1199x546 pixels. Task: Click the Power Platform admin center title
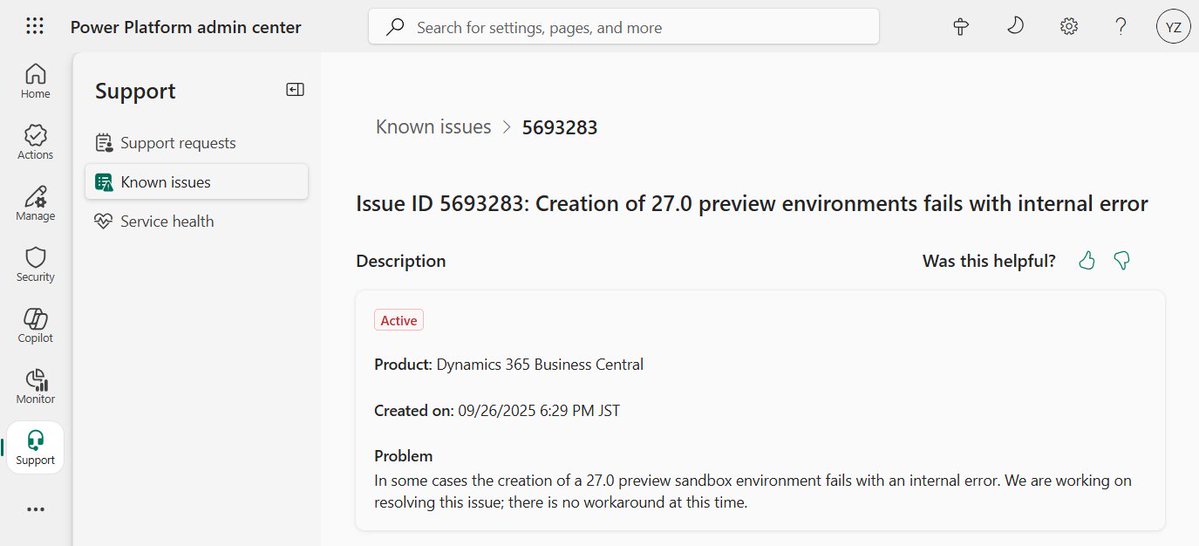pos(186,28)
